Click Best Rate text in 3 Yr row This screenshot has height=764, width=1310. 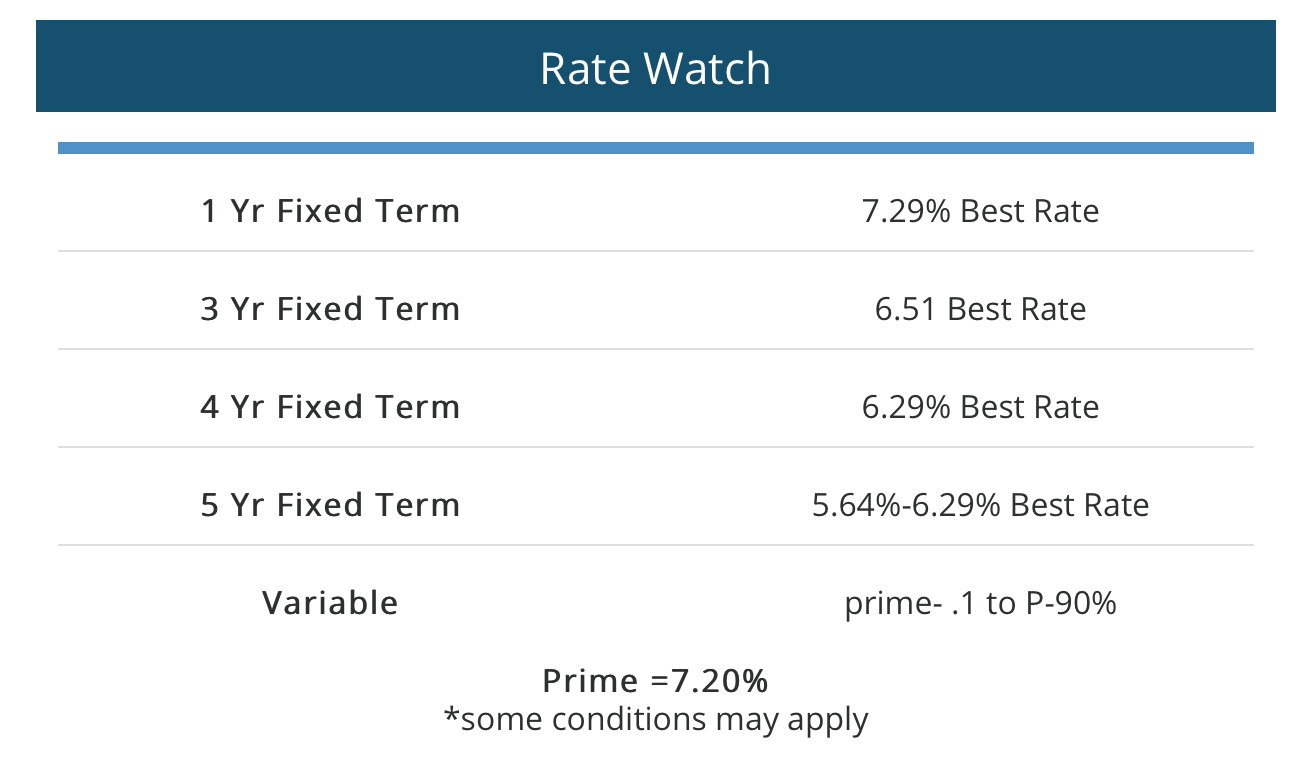[x=1016, y=309]
